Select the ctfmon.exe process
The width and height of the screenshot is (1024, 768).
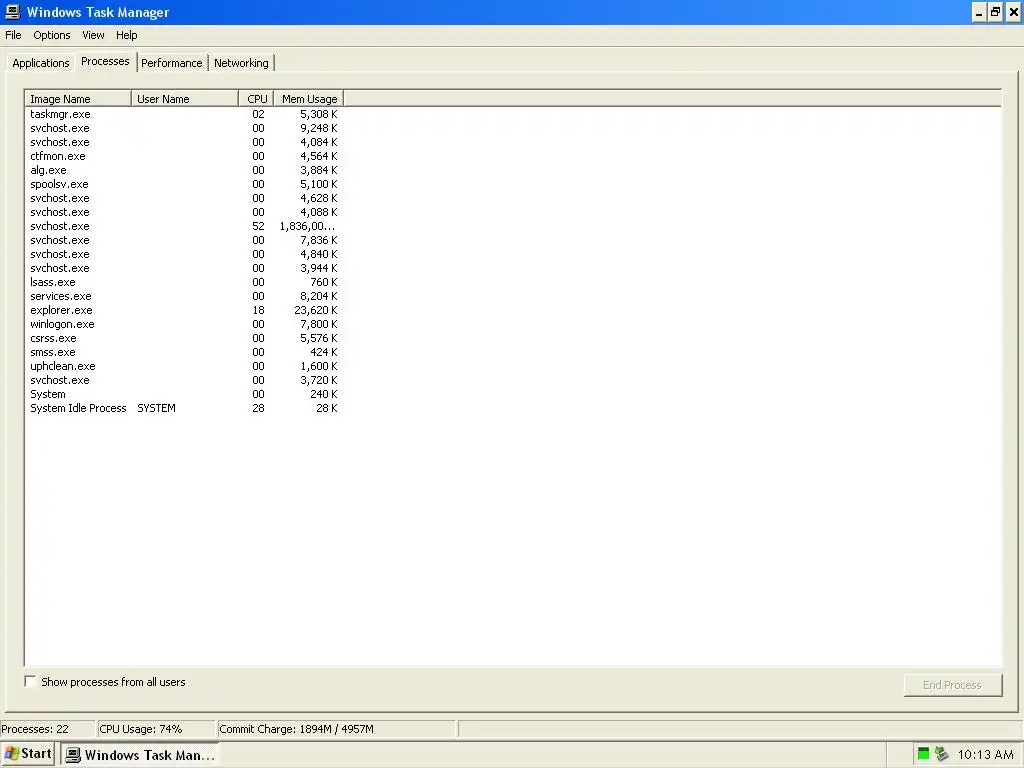click(184, 156)
